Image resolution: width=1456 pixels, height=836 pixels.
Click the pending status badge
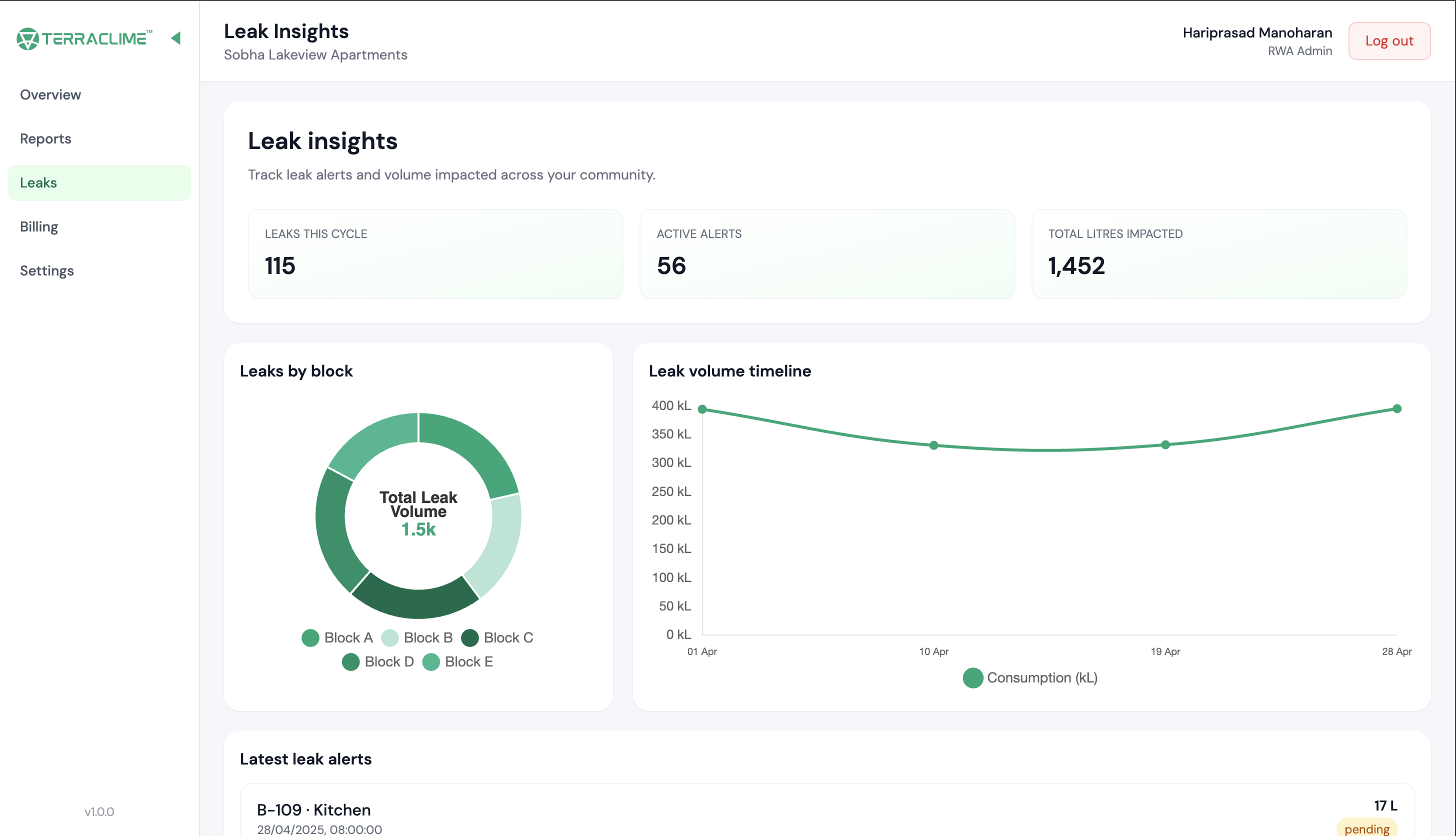[1366, 828]
